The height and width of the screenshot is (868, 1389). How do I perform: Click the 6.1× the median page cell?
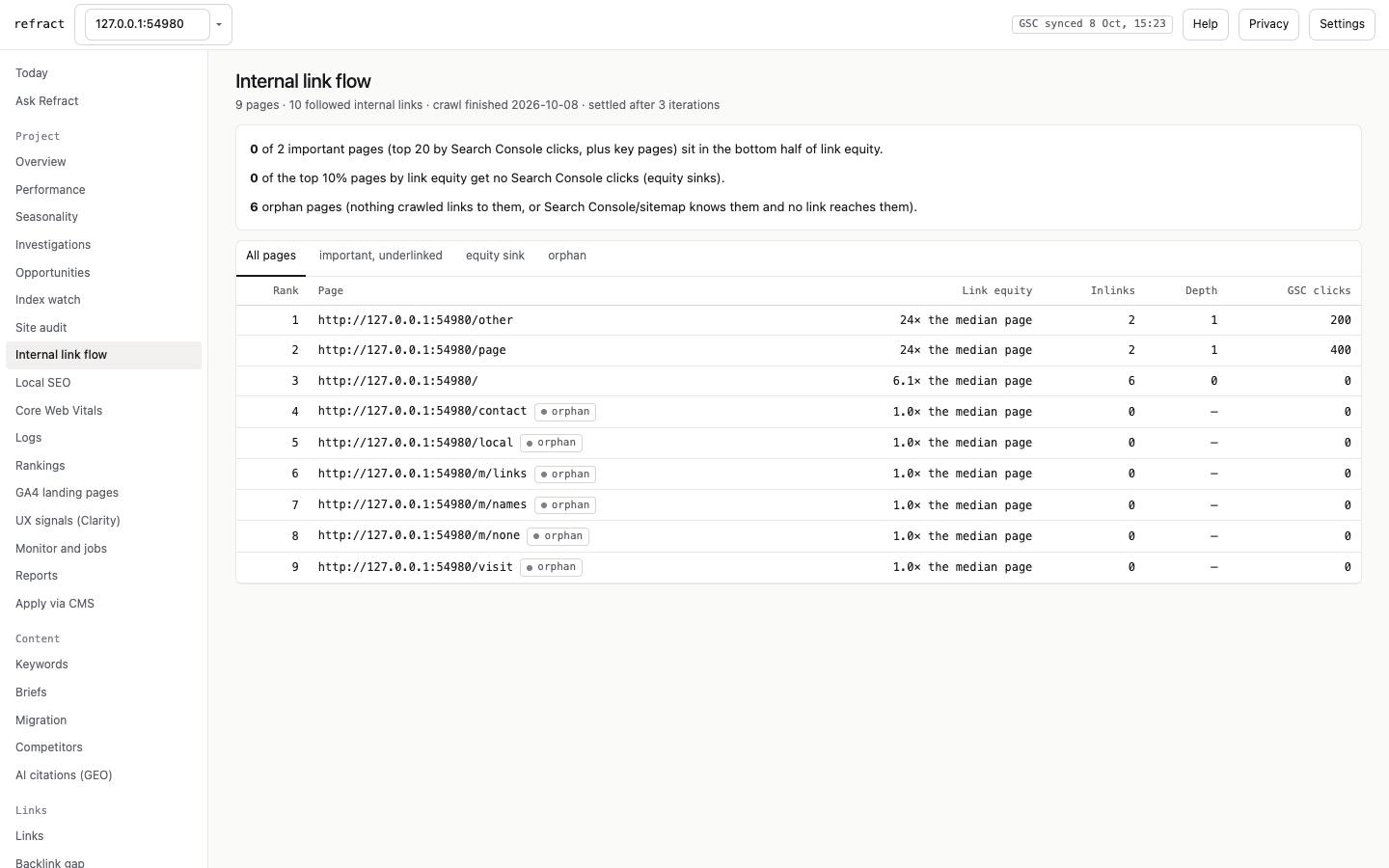pyautogui.click(x=962, y=381)
